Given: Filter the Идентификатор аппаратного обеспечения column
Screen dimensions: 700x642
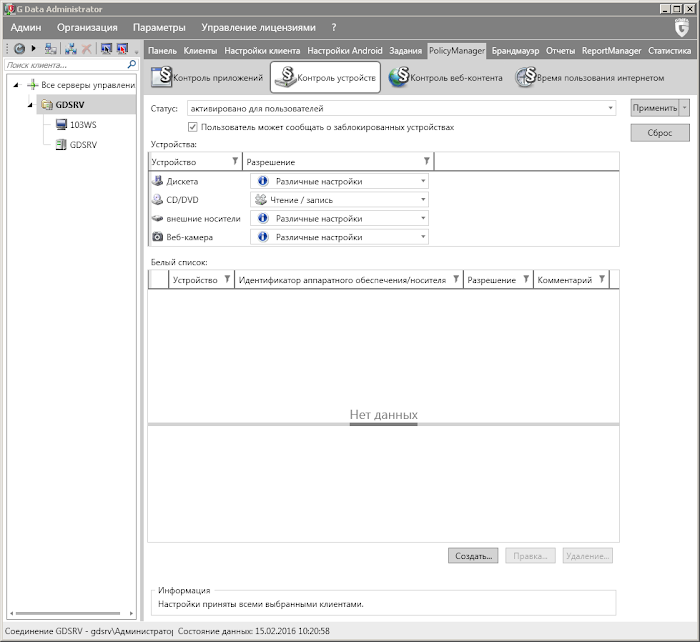Looking at the screenshot, I should (456, 279).
